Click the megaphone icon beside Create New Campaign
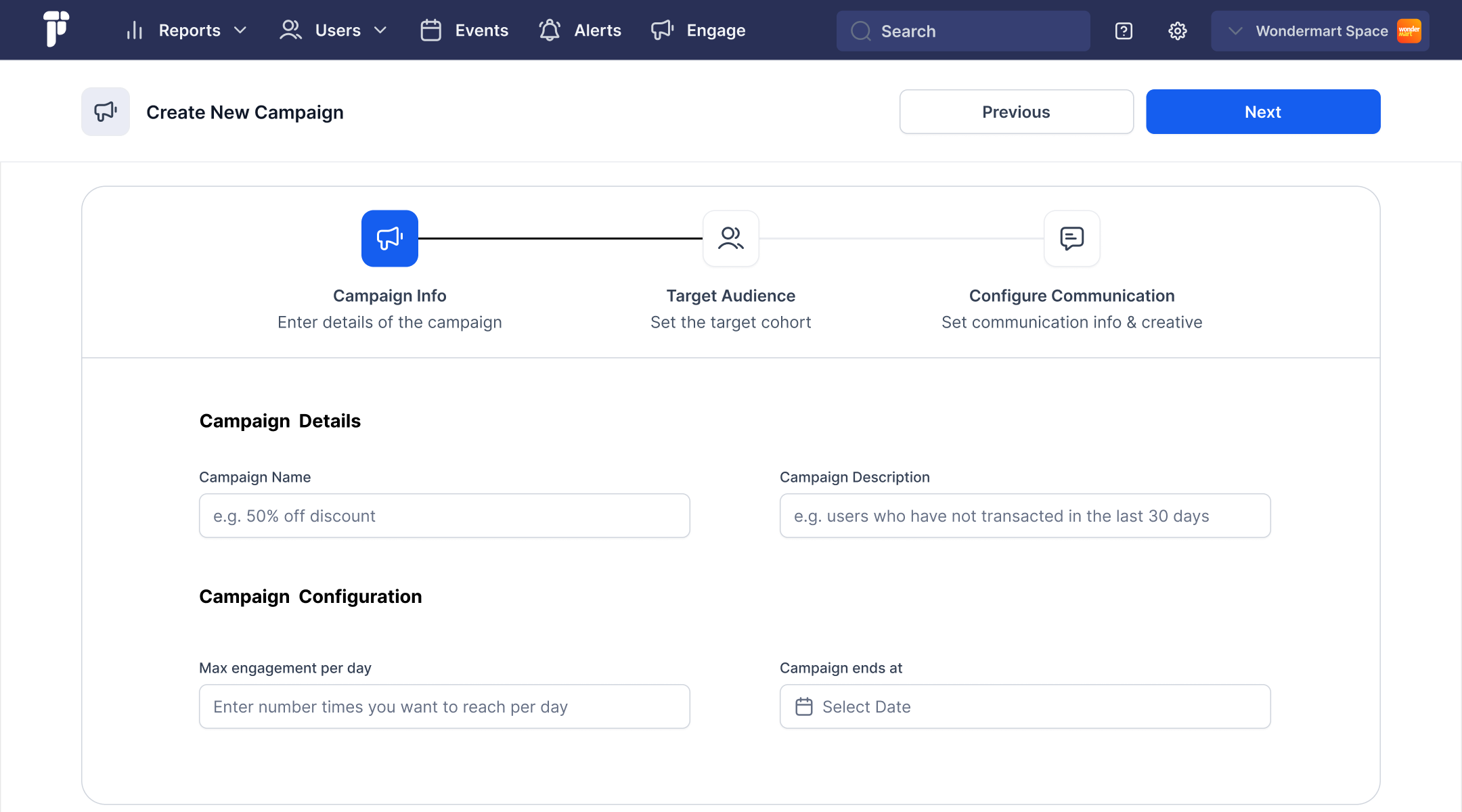 106,112
